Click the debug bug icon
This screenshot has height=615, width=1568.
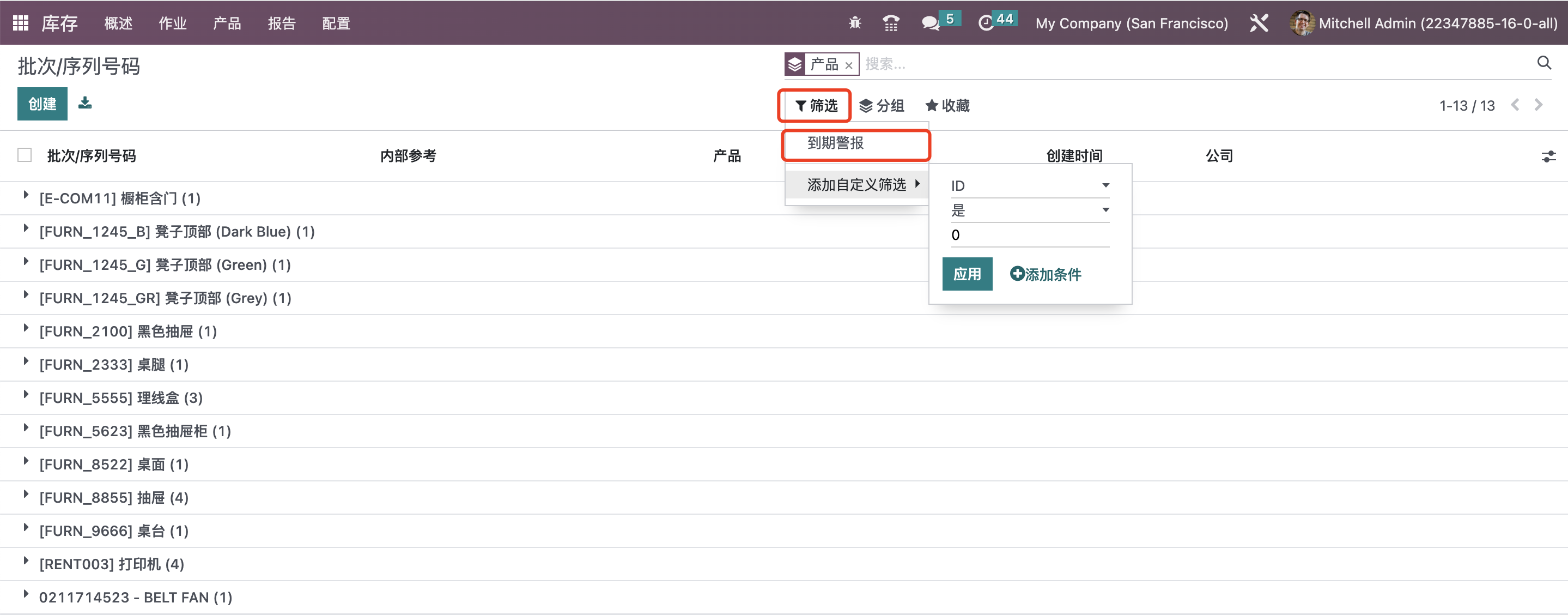pyautogui.click(x=855, y=23)
